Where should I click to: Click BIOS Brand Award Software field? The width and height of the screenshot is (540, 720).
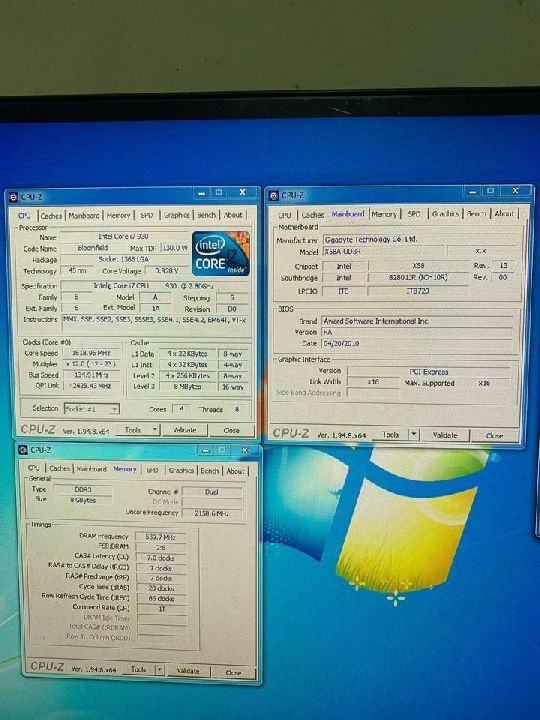click(x=417, y=321)
